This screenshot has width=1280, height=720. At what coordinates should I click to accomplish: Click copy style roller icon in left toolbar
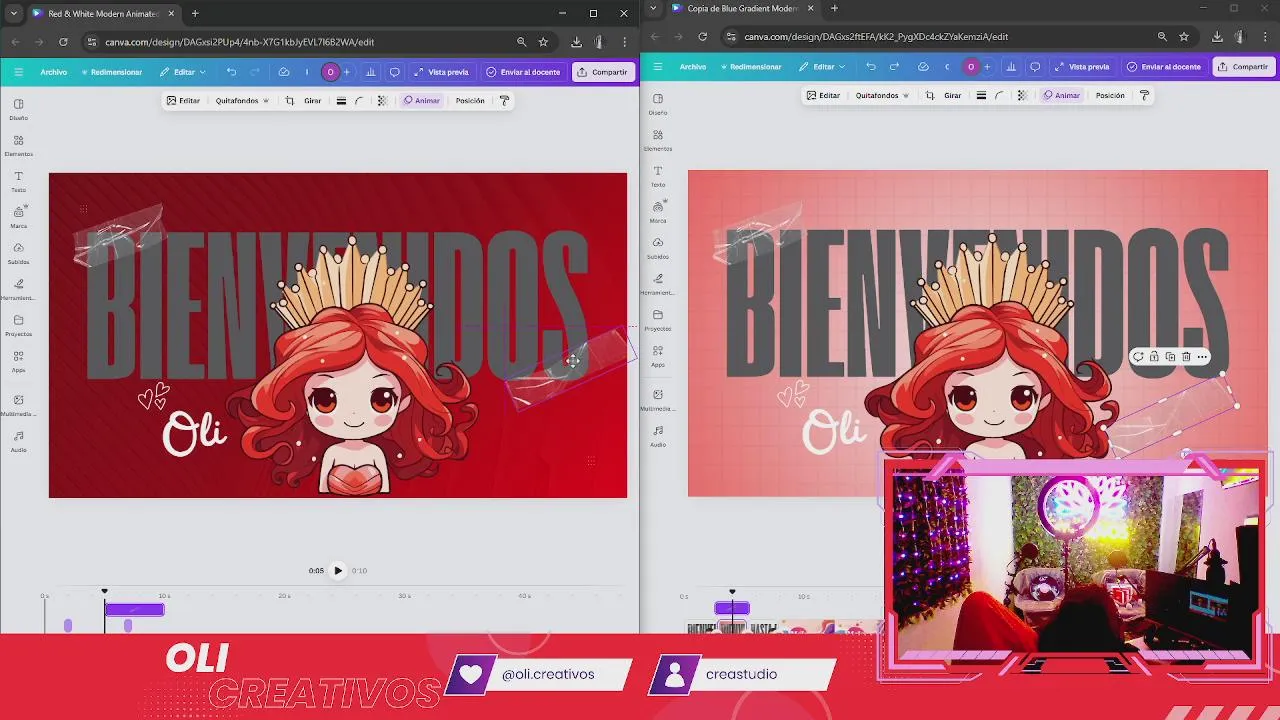point(504,101)
